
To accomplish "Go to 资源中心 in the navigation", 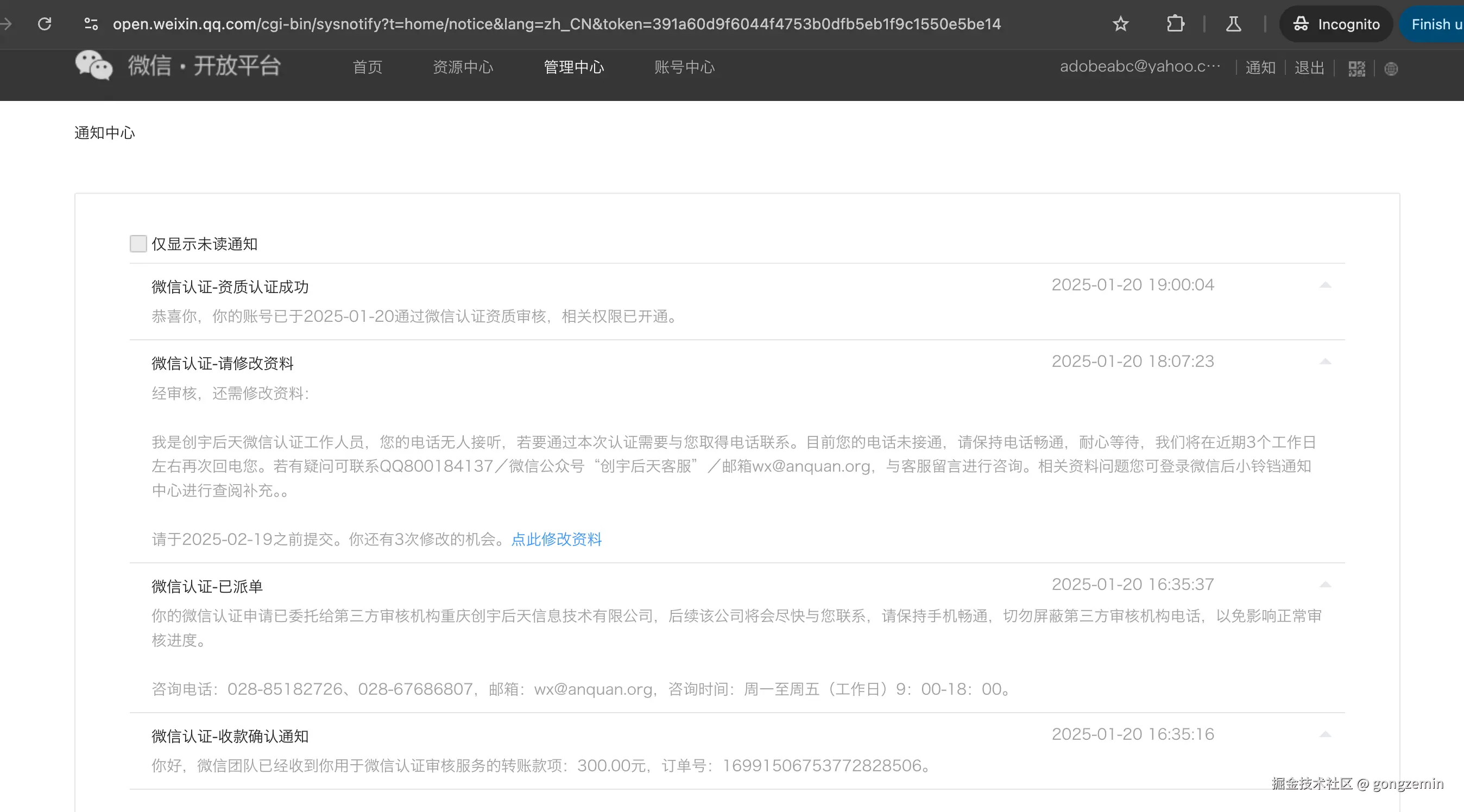I will pyautogui.click(x=463, y=67).
